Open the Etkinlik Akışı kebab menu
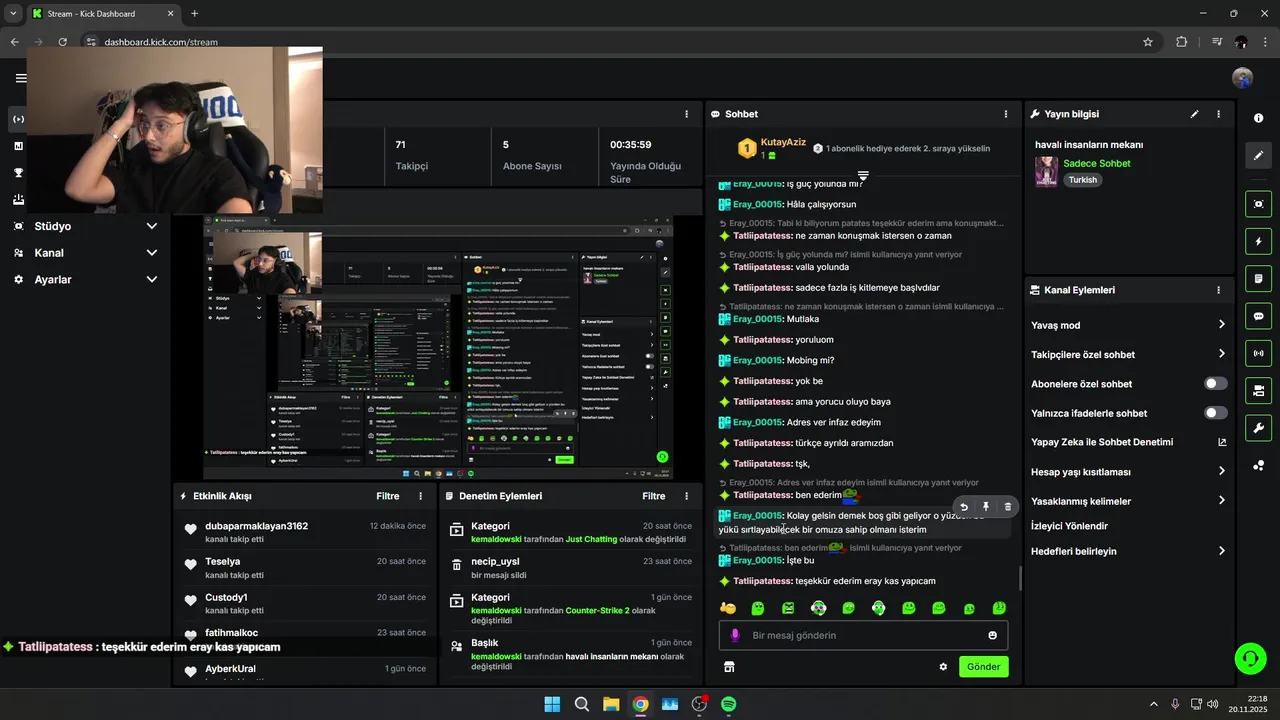The width and height of the screenshot is (1280, 720). click(420, 496)
